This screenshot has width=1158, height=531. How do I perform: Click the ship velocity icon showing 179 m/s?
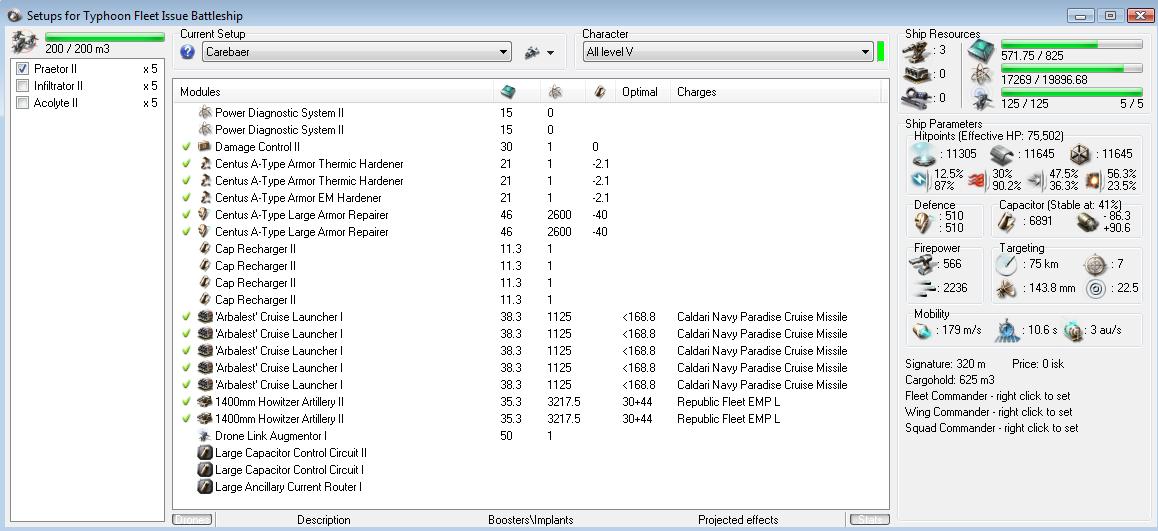[x=923, y=330]
